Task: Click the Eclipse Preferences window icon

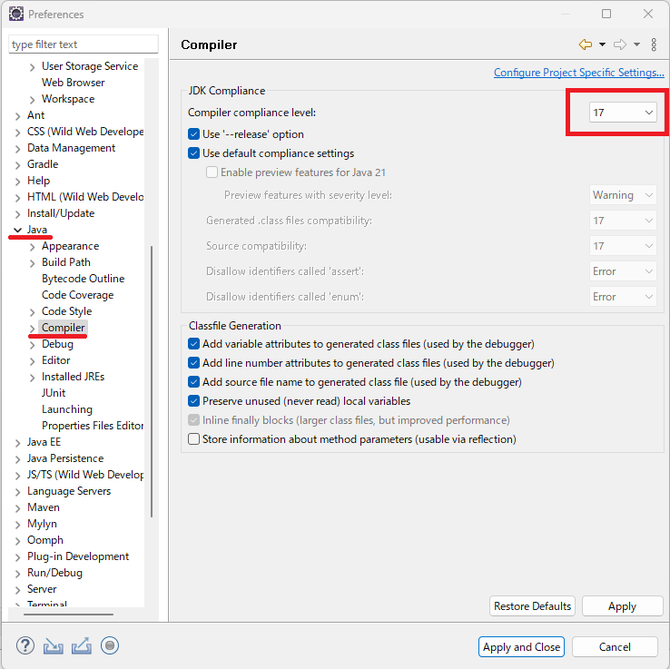Action: click(x=16, y=14)
